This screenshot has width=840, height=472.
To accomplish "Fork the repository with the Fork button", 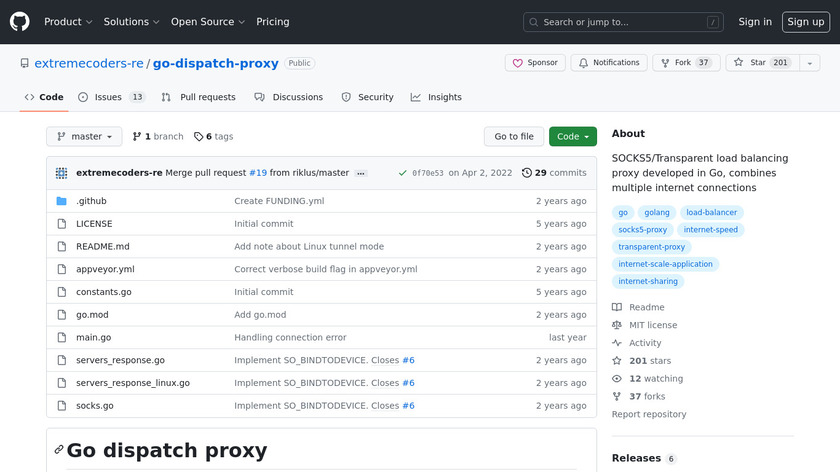I will click(x=686, y=63).
